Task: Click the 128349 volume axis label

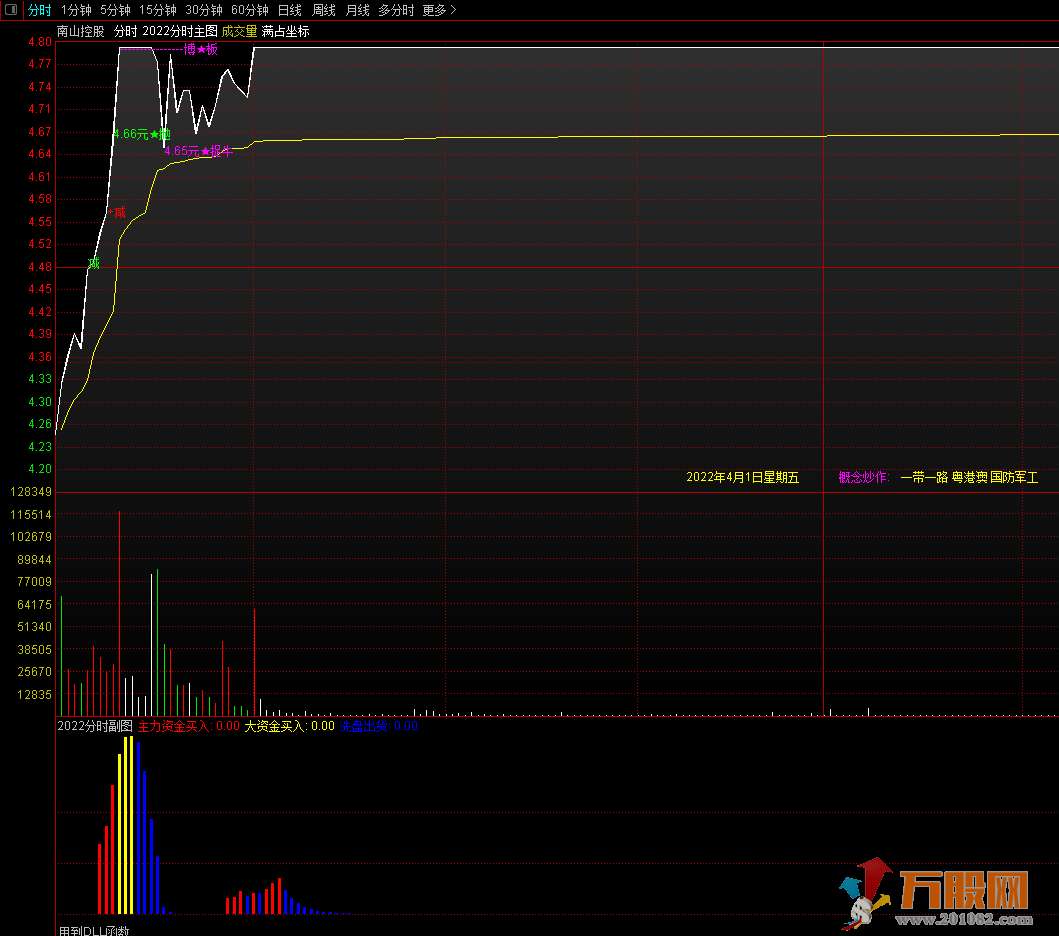Action: tap(31, 492)
